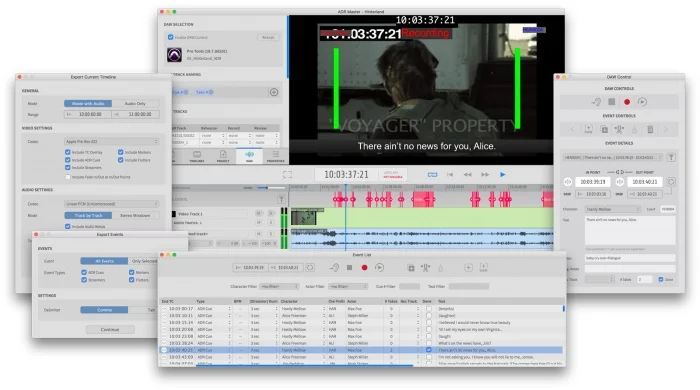
Task: Click the rehearse ear icon in DAW Control
Action: [x=596, y=102]
